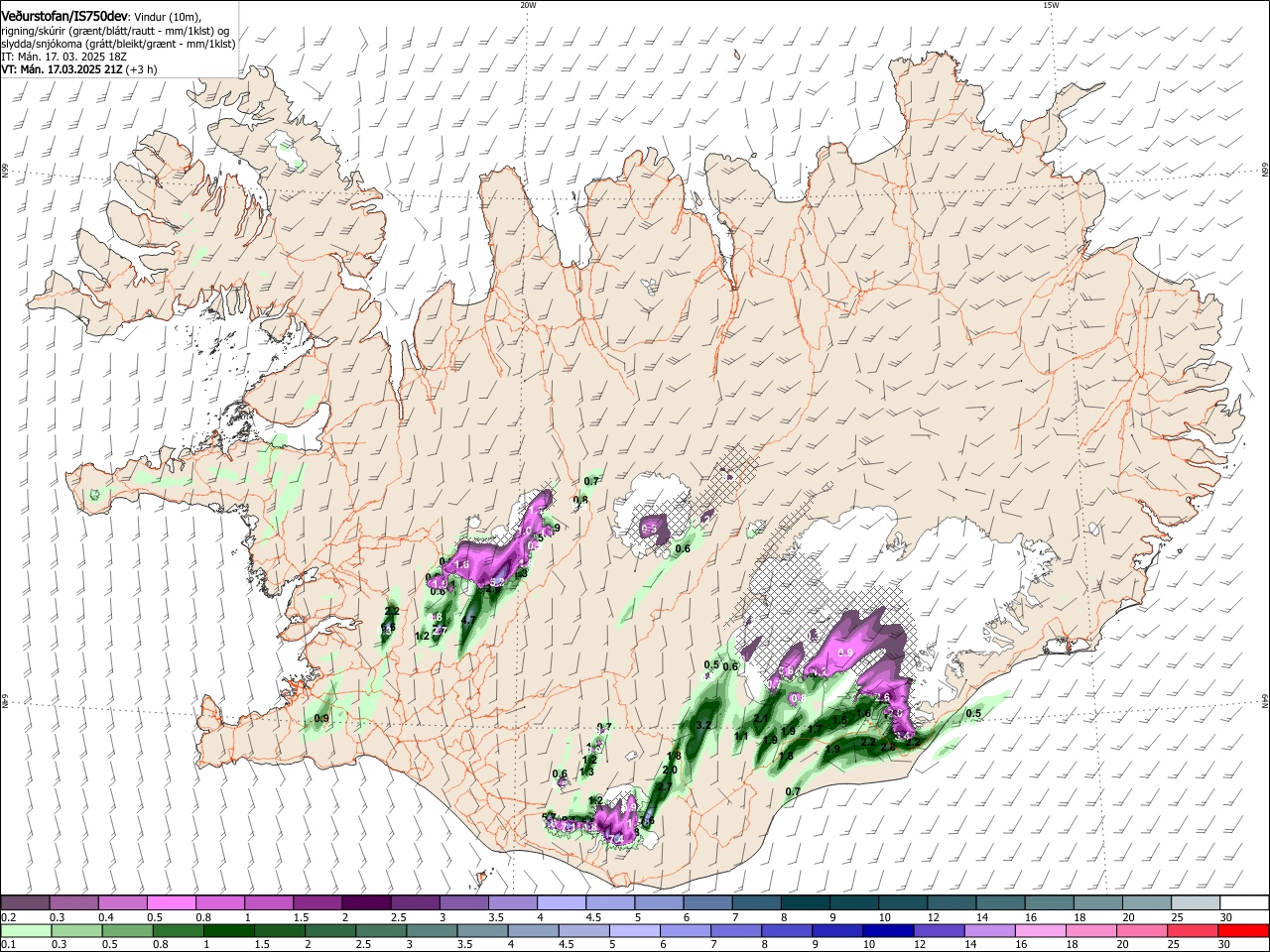Click the top-row swatch labeled 3
Viewport: 1270px width, 952px height.
pos(462,903)
